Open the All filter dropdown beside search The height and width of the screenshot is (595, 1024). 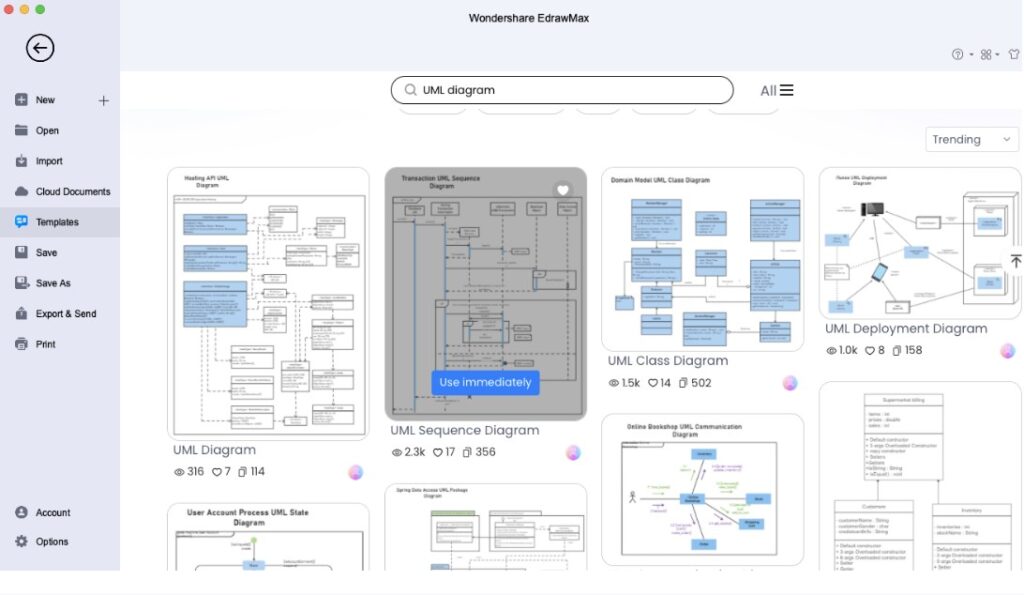[777, 90]
